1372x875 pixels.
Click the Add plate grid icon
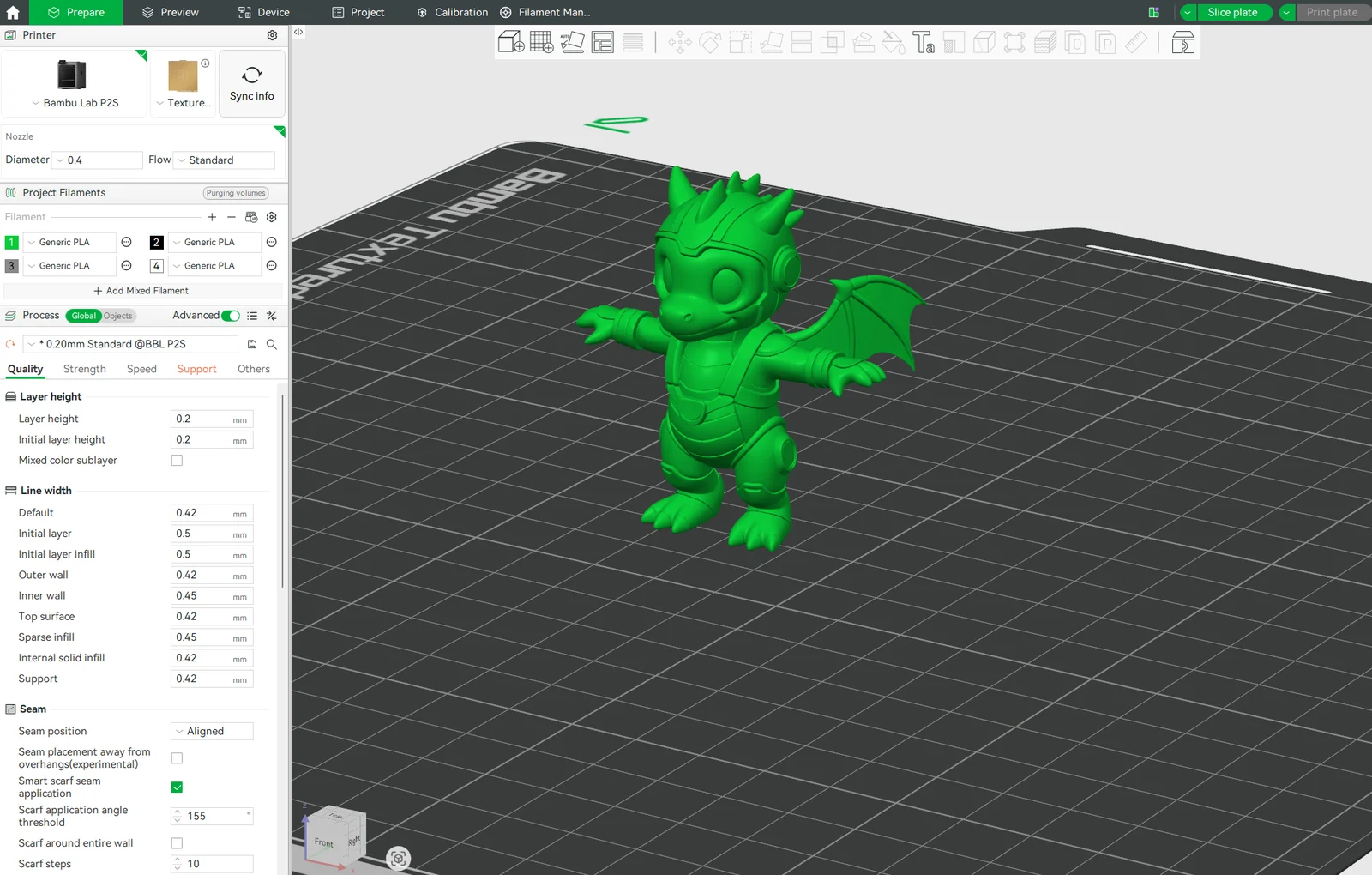[541, 42]
